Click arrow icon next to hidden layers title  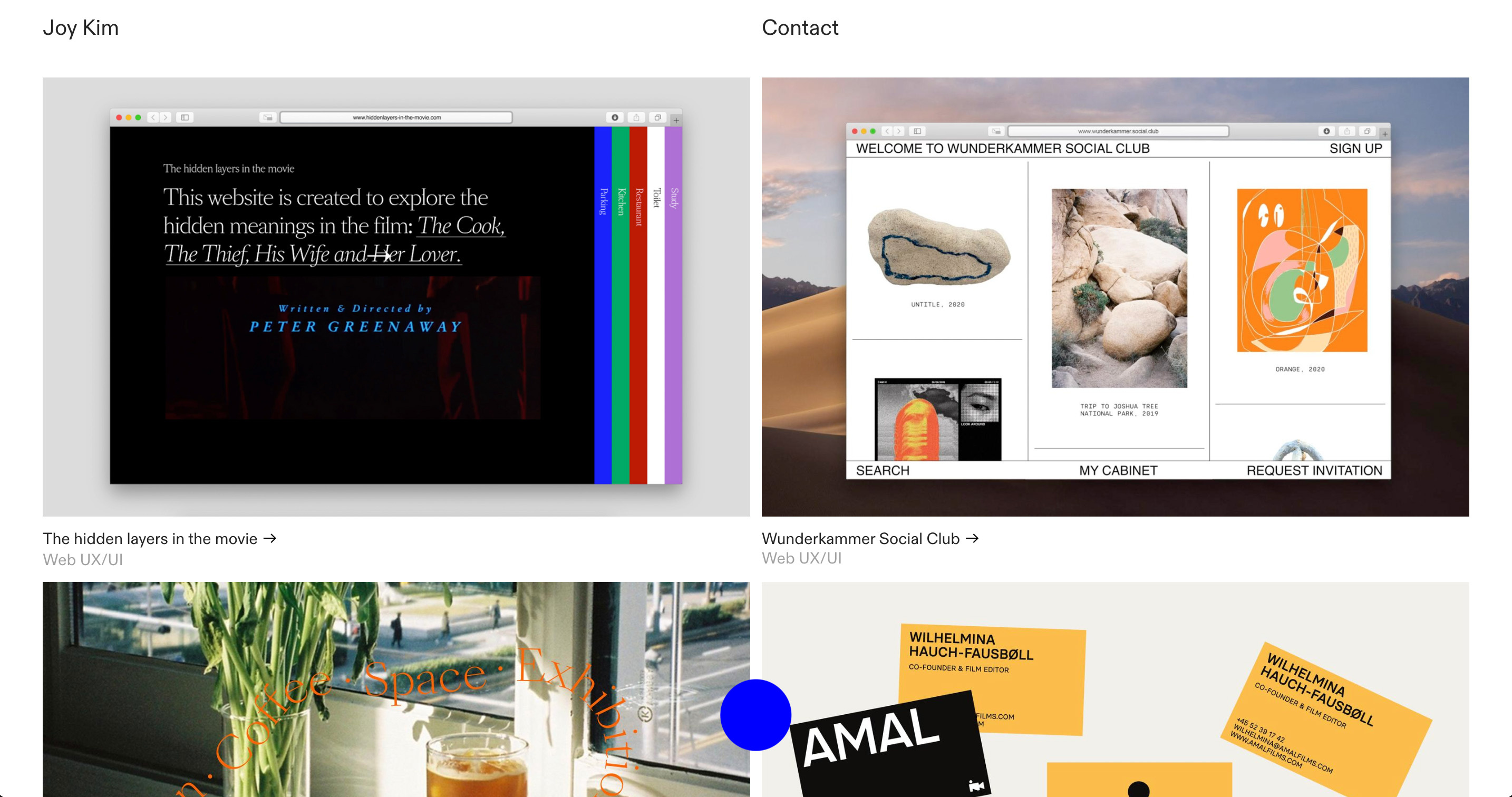pos(270,538)
